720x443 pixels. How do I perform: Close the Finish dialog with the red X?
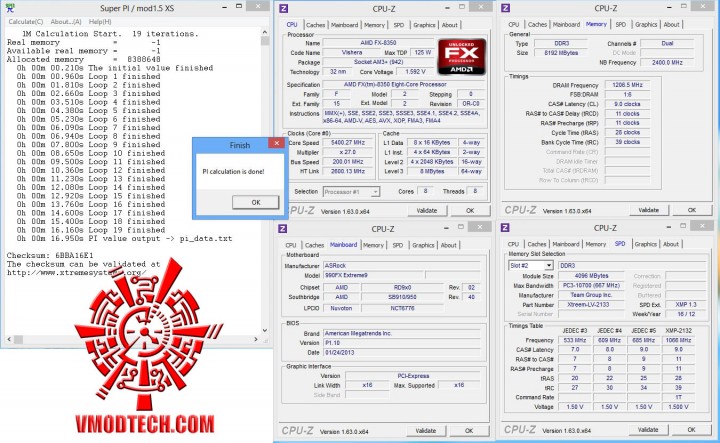click(x=276, y=143)
